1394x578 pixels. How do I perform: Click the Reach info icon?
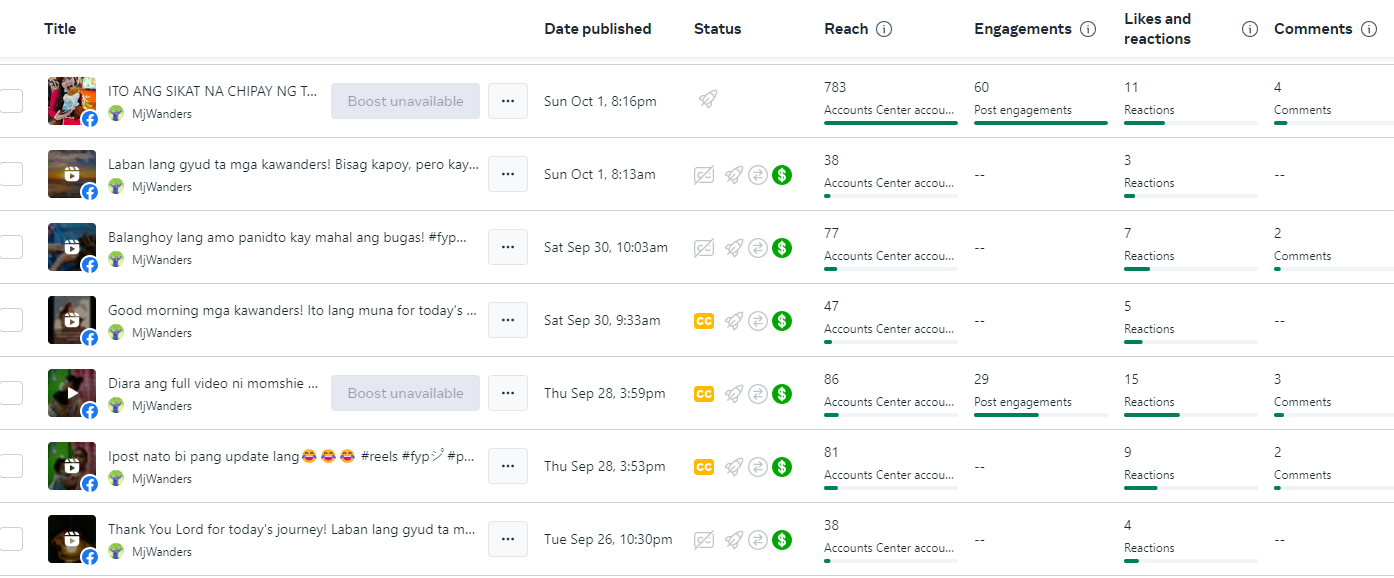pos(884,29)
